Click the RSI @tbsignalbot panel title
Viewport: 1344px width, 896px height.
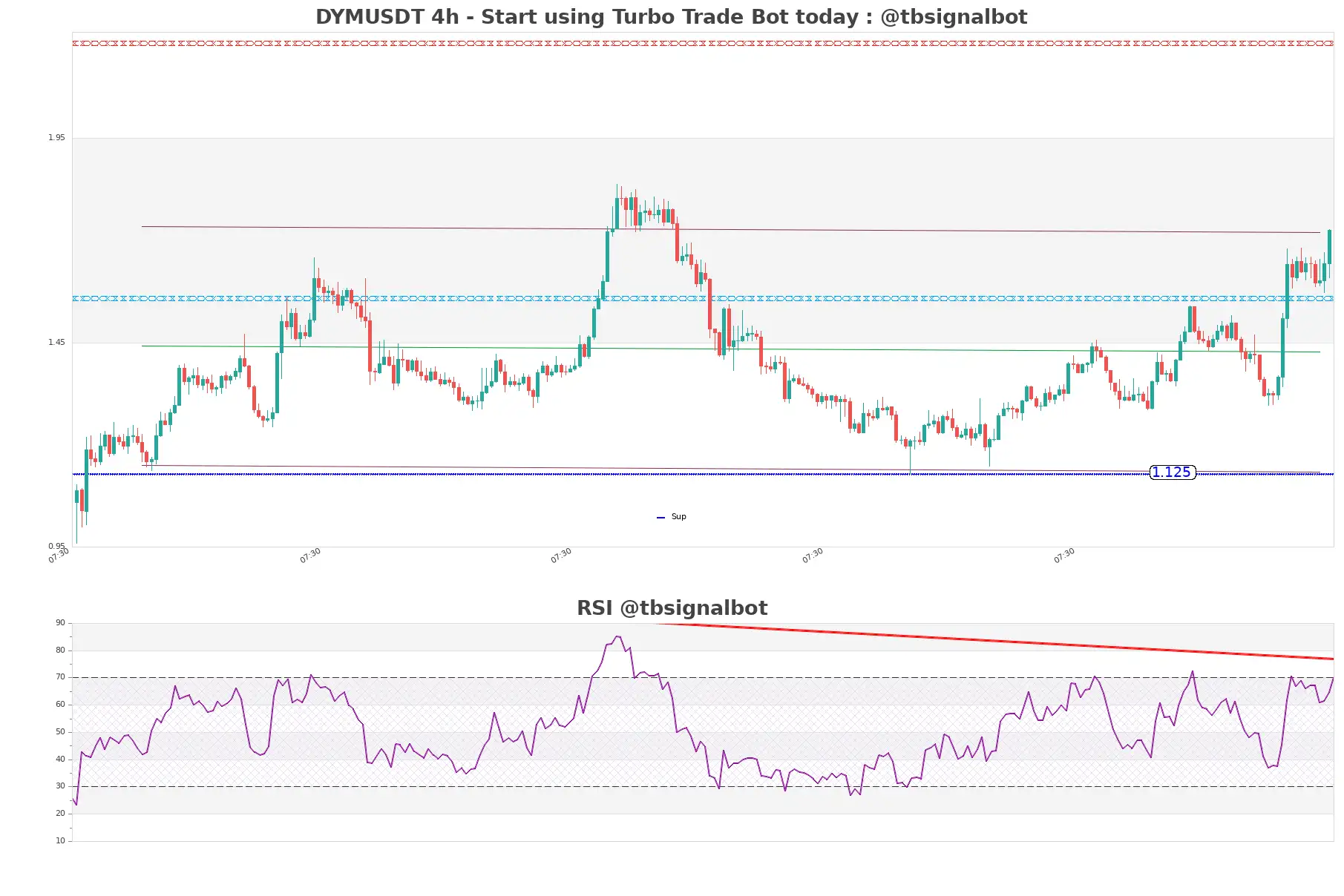pos(672,608)
